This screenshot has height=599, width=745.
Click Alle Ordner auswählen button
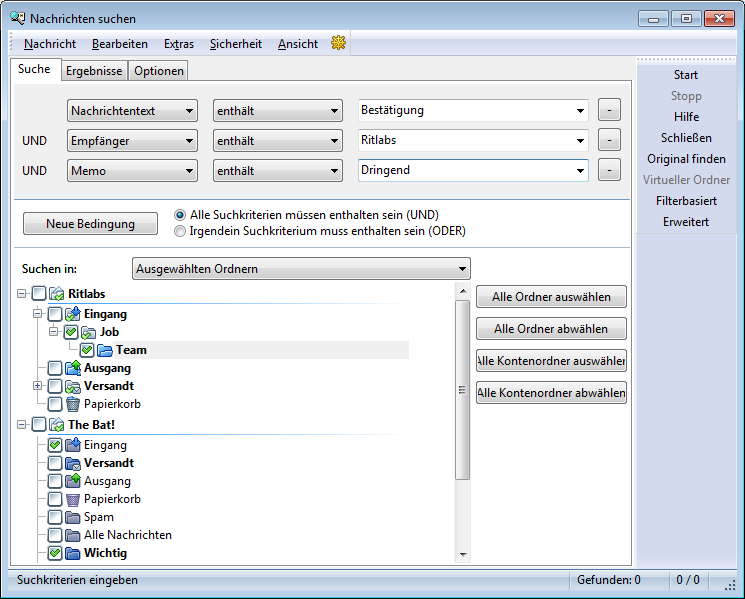click(x=551, y=297)
